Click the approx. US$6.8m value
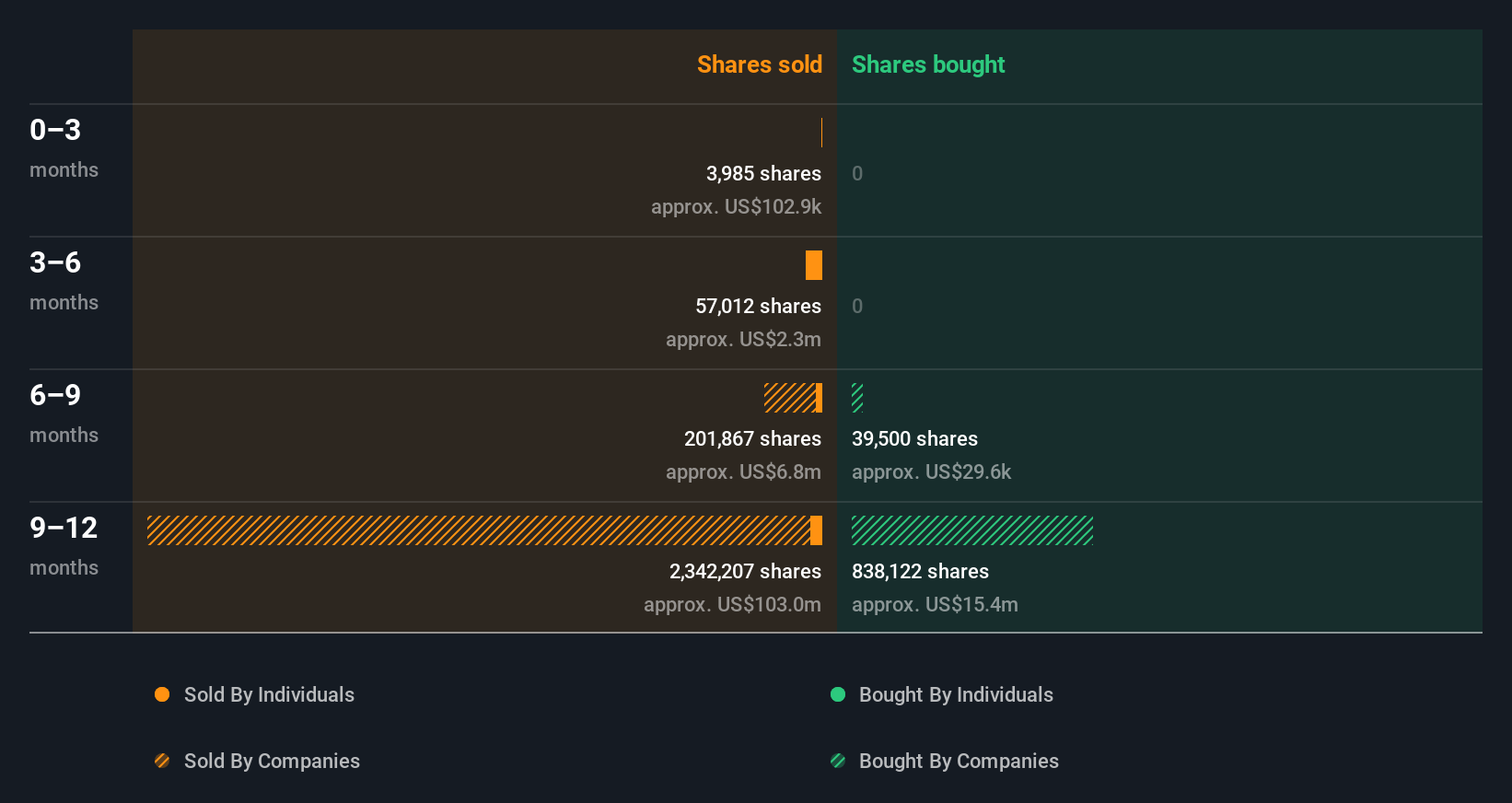Viewport: 1512px width, 803px height. [743, 471]
